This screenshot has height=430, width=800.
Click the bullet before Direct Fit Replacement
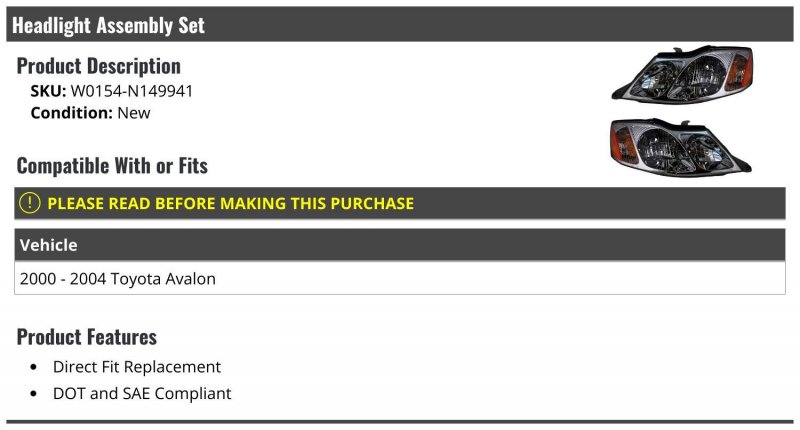tap(34, 367)
